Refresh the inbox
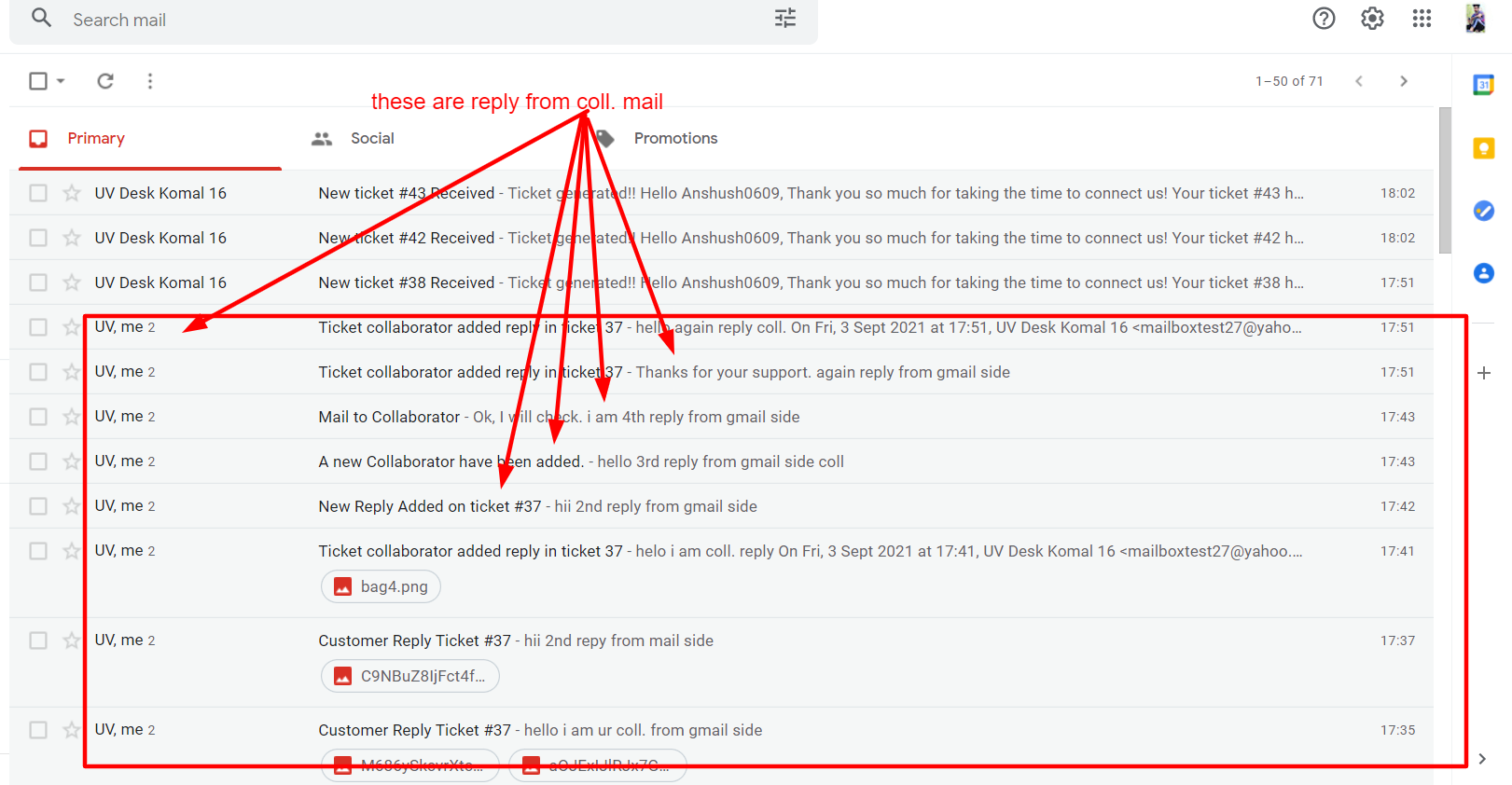1512x785 pixels. point(105,81)
